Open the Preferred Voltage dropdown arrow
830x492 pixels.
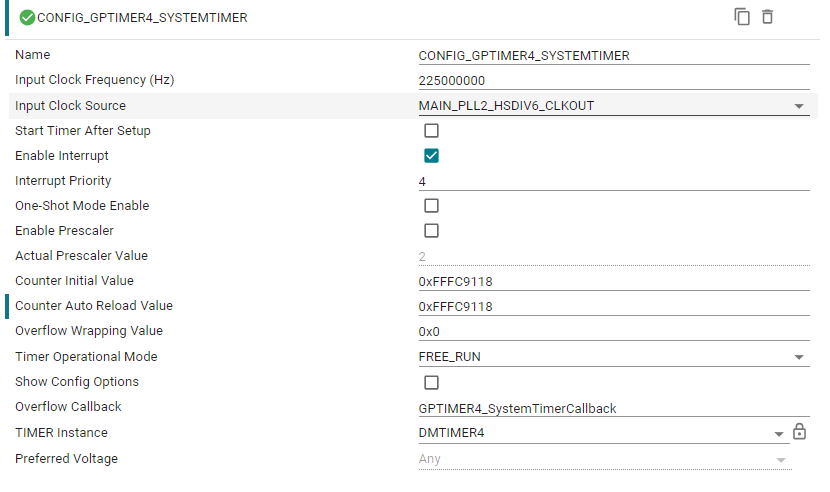[781, 460]
